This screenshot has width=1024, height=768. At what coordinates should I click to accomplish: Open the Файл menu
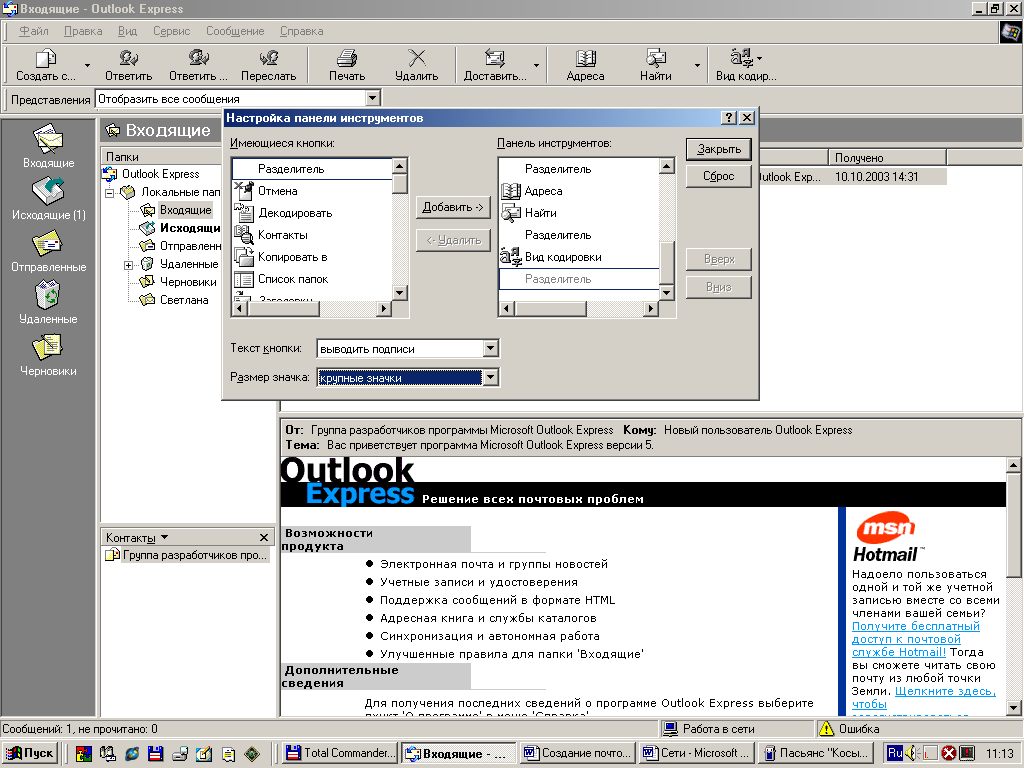(33, 31)
